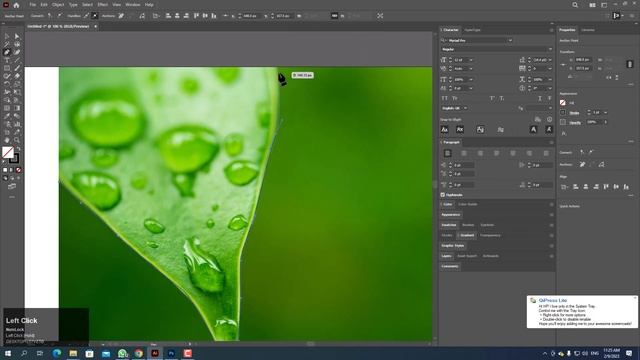Select the Type tool
This screenshot has height=360, width=640.
pos(7,60)
